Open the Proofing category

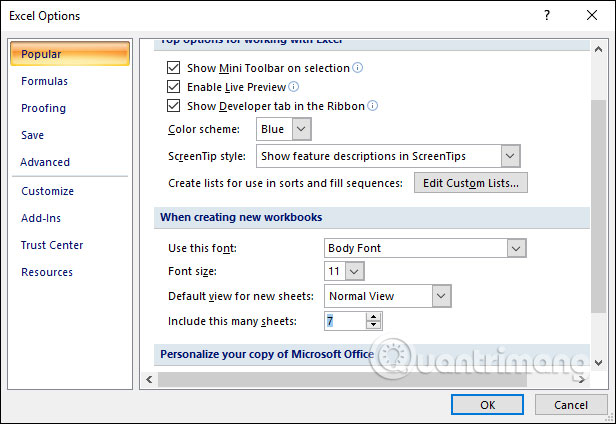pos(43,108)
